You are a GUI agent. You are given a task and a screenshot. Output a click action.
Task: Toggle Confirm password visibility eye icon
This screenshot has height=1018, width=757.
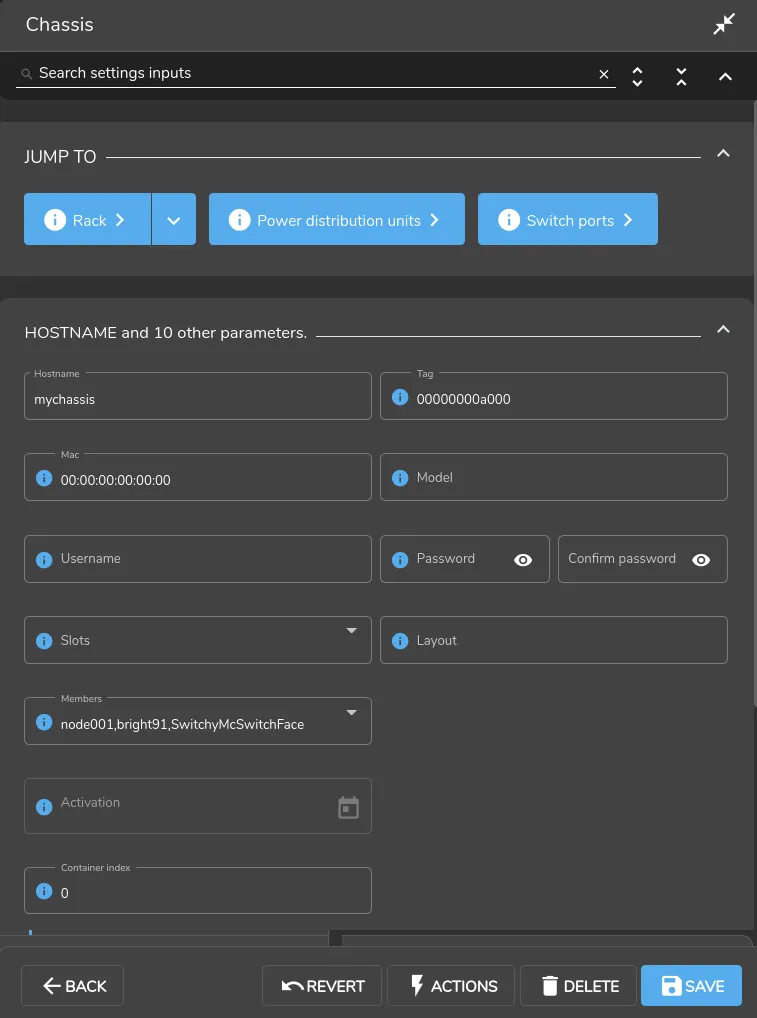click(x=701, y=560)
